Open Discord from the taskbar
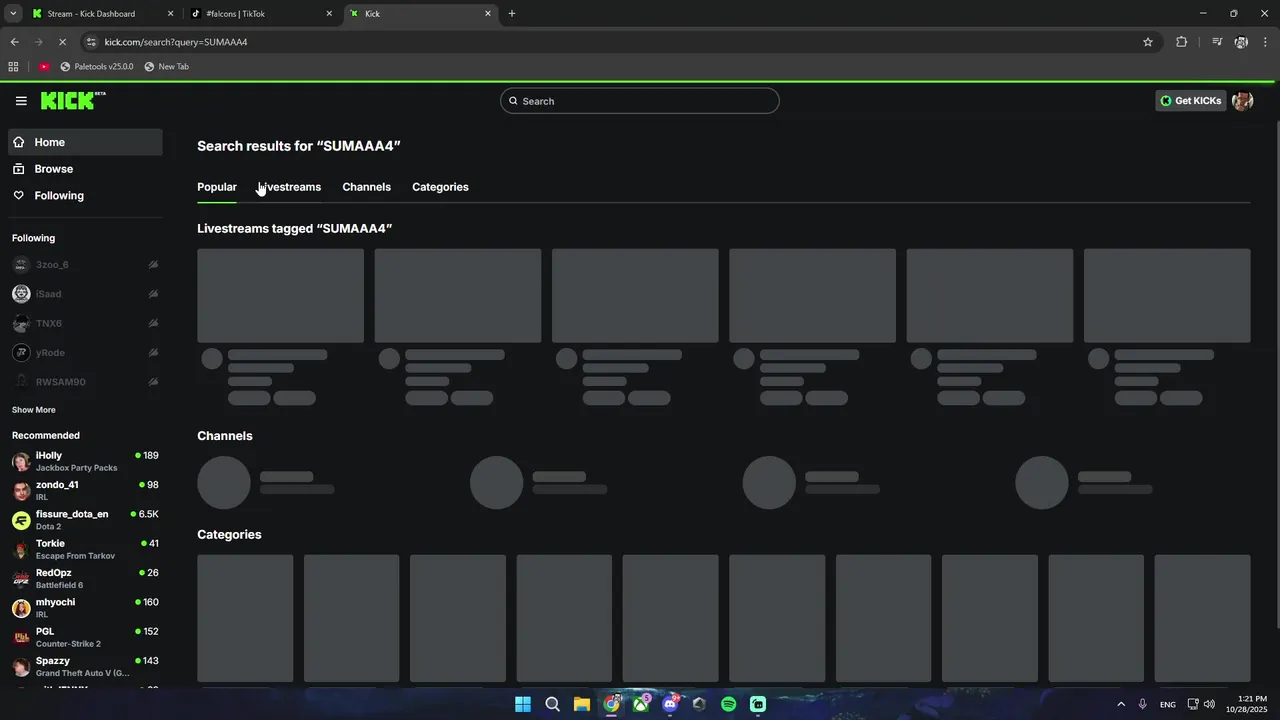Screen dimensions: 1280x720 670,704
